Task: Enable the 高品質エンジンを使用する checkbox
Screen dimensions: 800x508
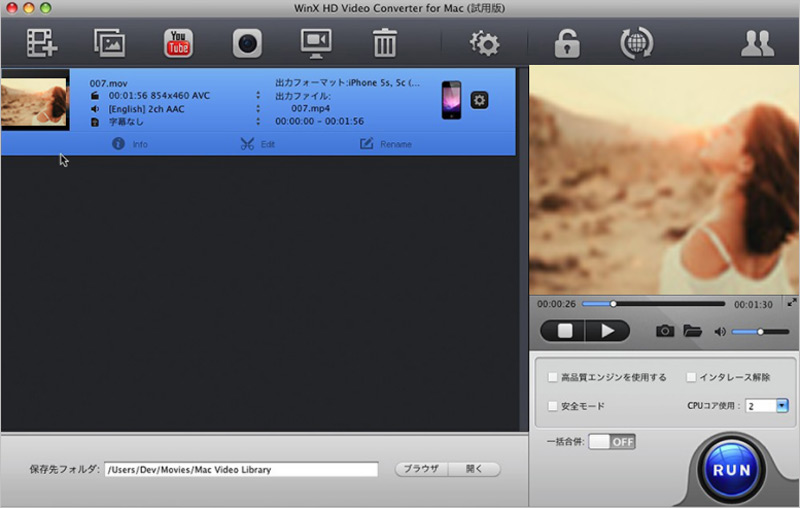Action: pos(553,378)
